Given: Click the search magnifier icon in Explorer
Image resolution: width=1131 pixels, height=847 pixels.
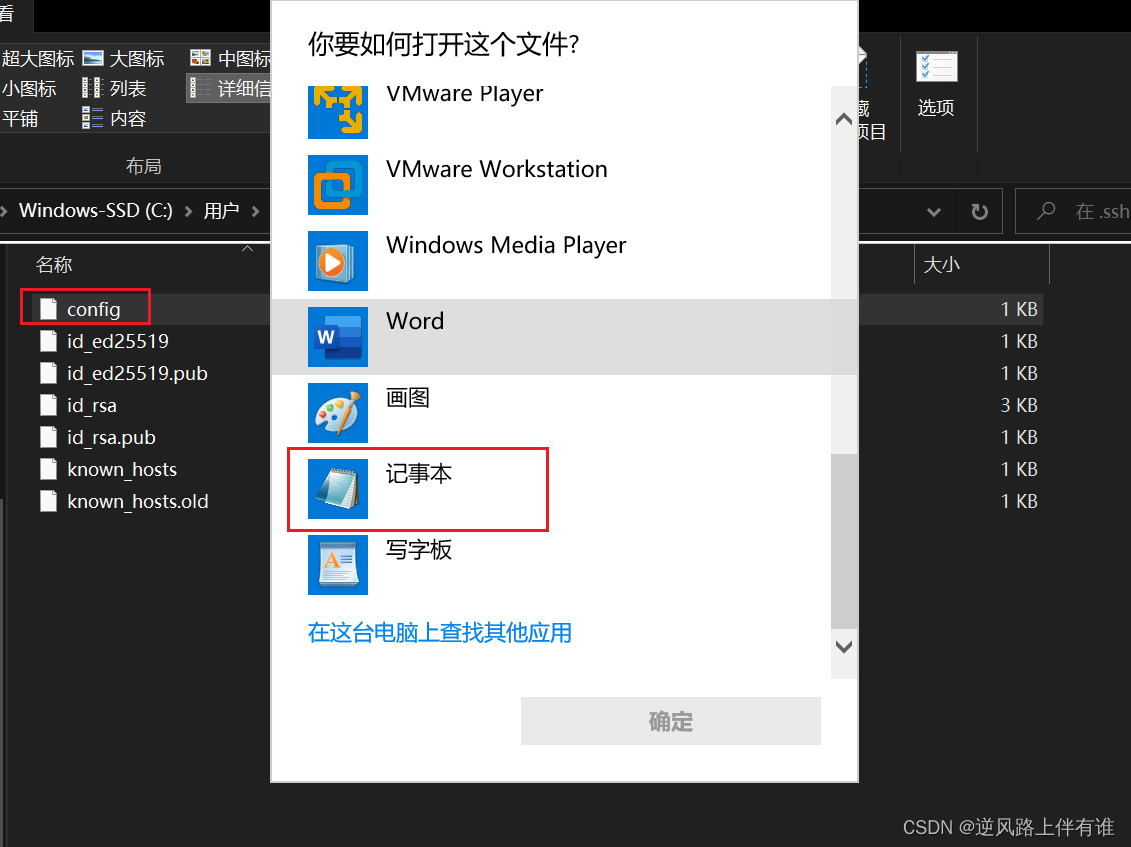Looking at the screenshot, I should (1045, 211).
